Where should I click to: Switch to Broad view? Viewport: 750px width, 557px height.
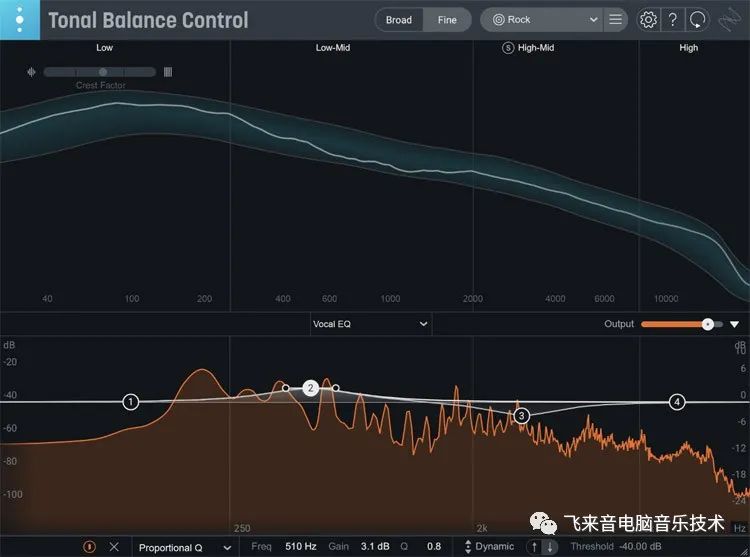[399, 20]
